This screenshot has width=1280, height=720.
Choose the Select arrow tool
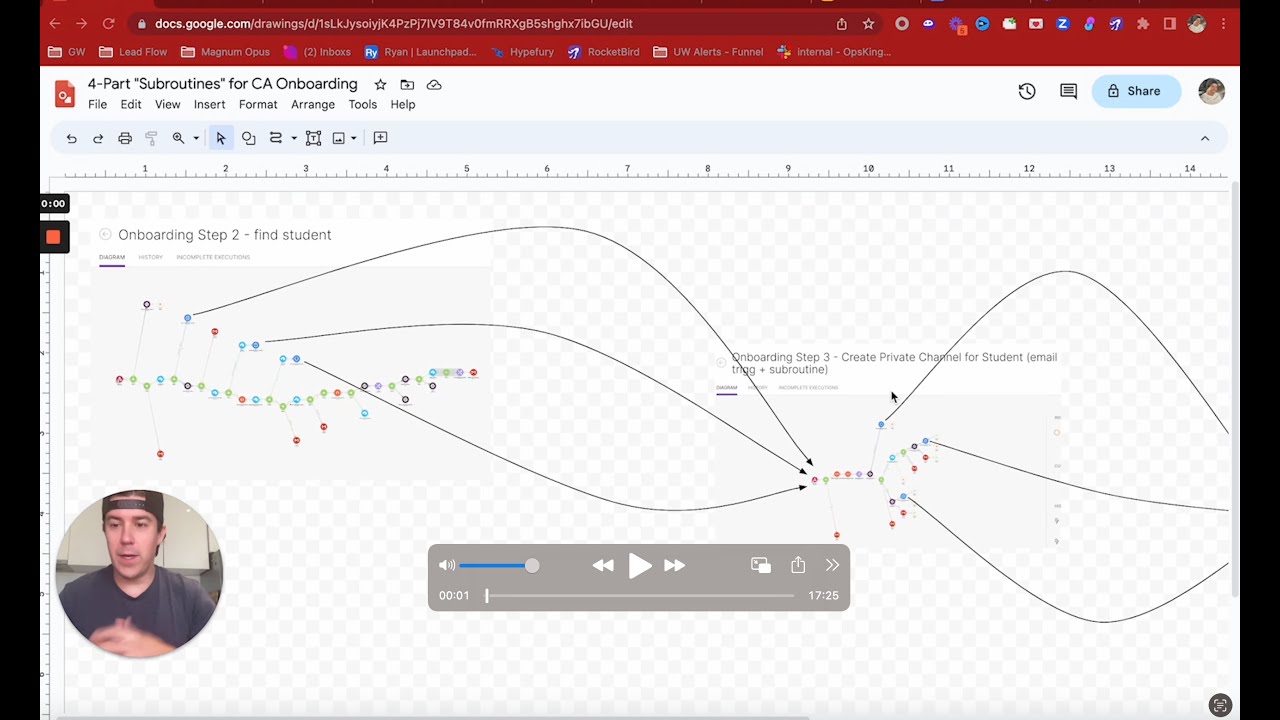click(221, 138)
